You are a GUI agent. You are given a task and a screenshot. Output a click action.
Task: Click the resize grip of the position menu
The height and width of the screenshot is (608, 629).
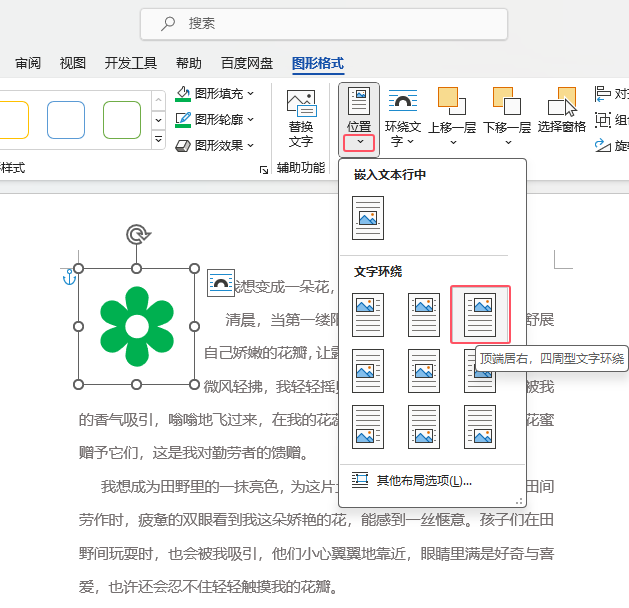point(519,501)
